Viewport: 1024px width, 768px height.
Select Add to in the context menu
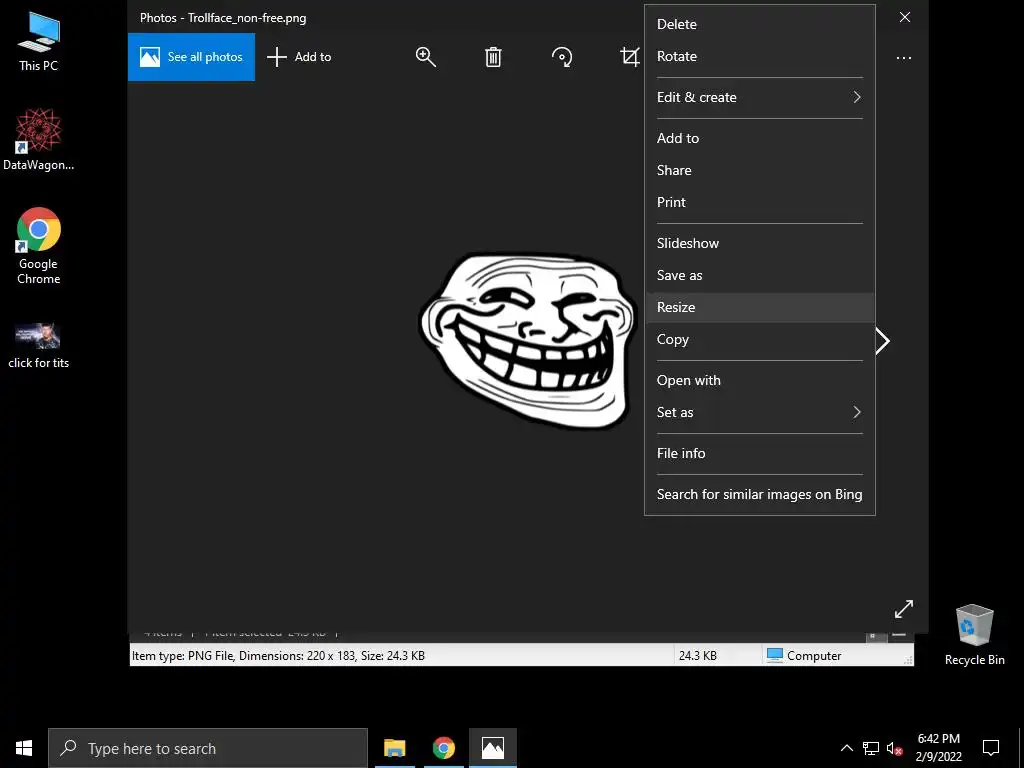tap(760, 138)
